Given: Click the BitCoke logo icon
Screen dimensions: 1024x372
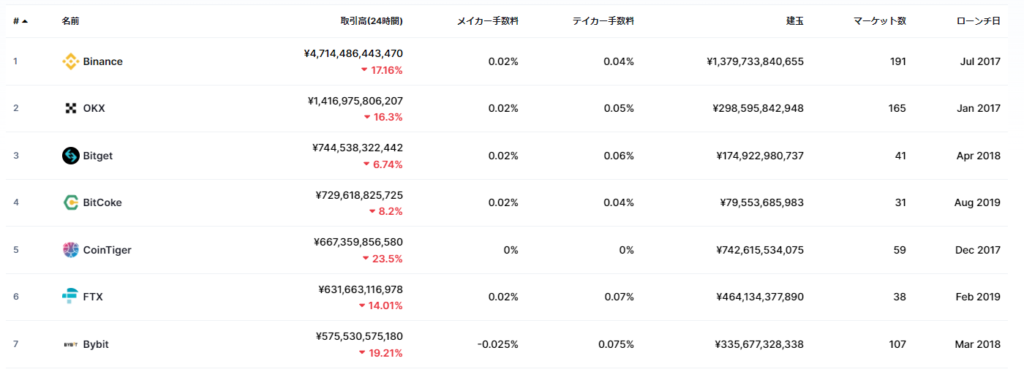Looking at the screenshot, I should (71, 202).
